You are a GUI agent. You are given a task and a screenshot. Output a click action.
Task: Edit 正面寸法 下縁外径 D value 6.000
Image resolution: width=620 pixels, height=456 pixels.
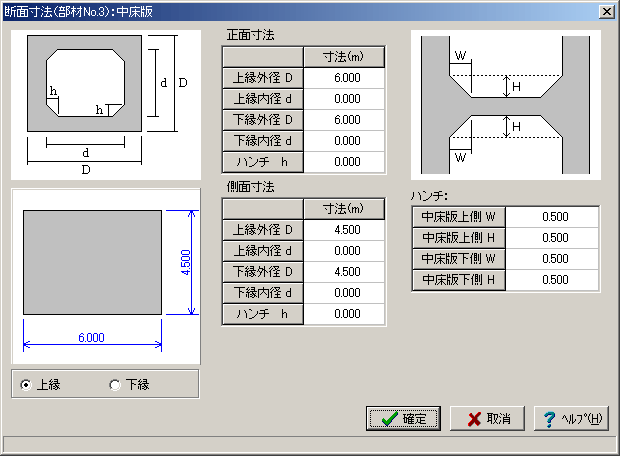point(344,120)
